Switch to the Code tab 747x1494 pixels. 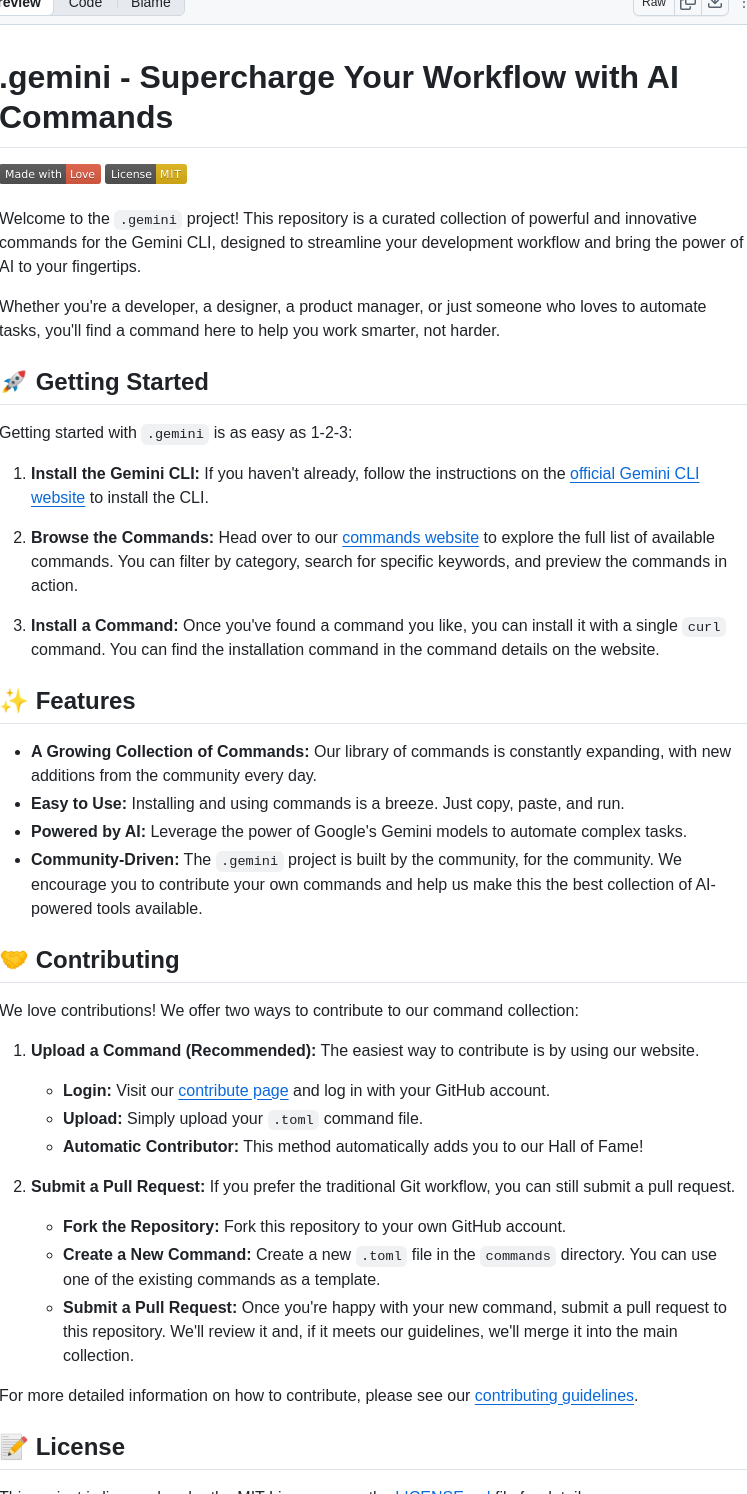[x=84, y=4]
